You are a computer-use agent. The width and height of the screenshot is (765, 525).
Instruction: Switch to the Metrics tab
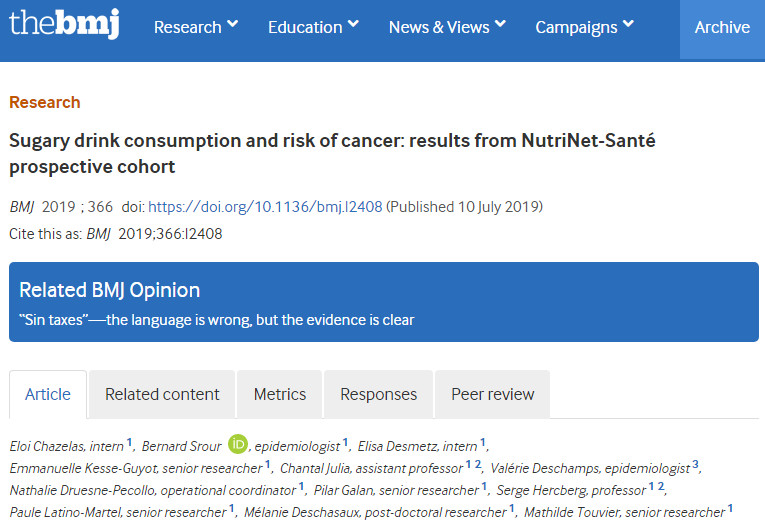point(280,394)
